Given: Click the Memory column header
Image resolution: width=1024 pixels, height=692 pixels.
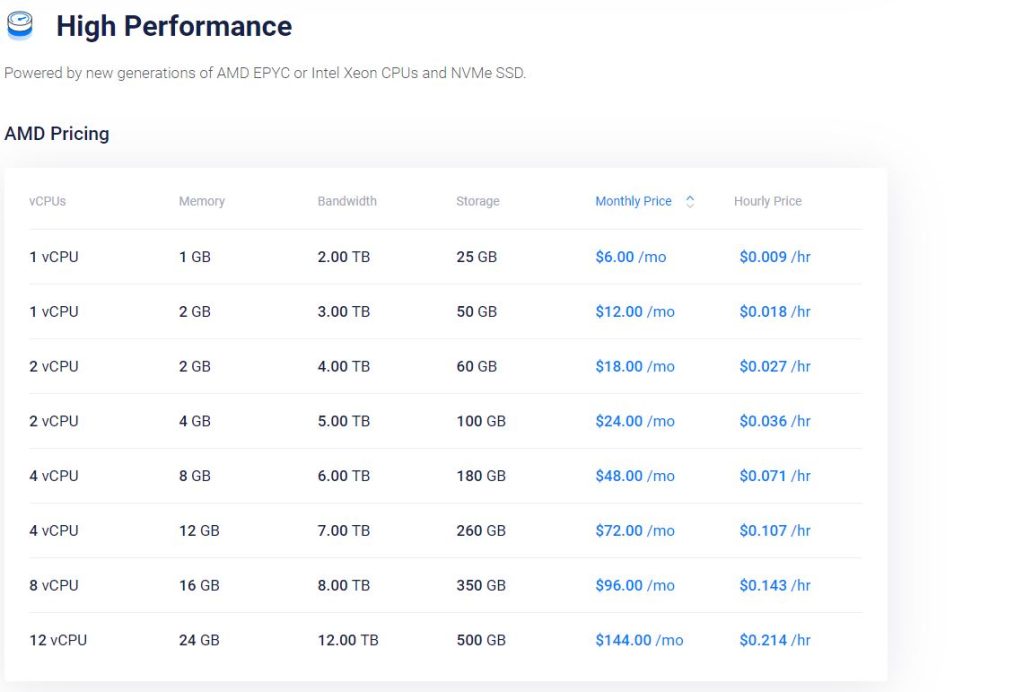Looking at the screenshot, I should [202, 201].
